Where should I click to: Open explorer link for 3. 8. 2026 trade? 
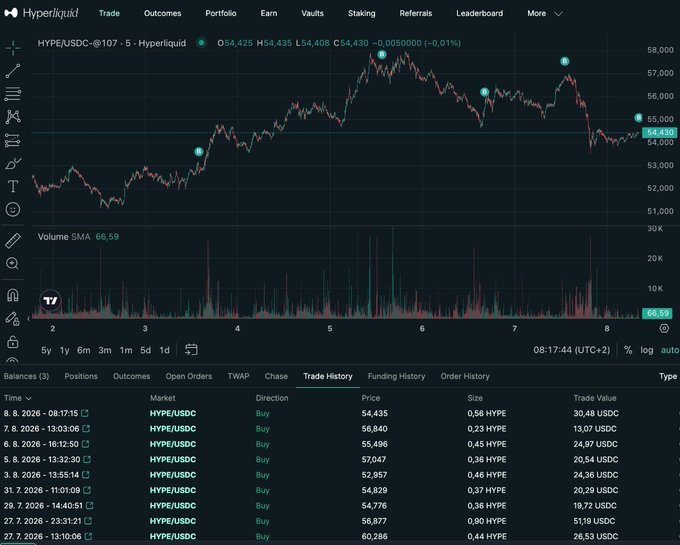pyautogui.click(x=86, y=475)
